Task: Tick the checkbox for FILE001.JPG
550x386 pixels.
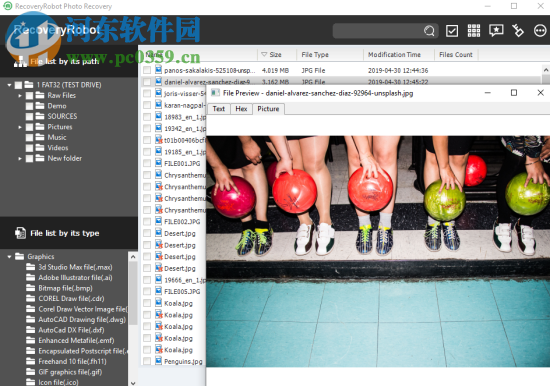Action: click(x=147, y=163)
